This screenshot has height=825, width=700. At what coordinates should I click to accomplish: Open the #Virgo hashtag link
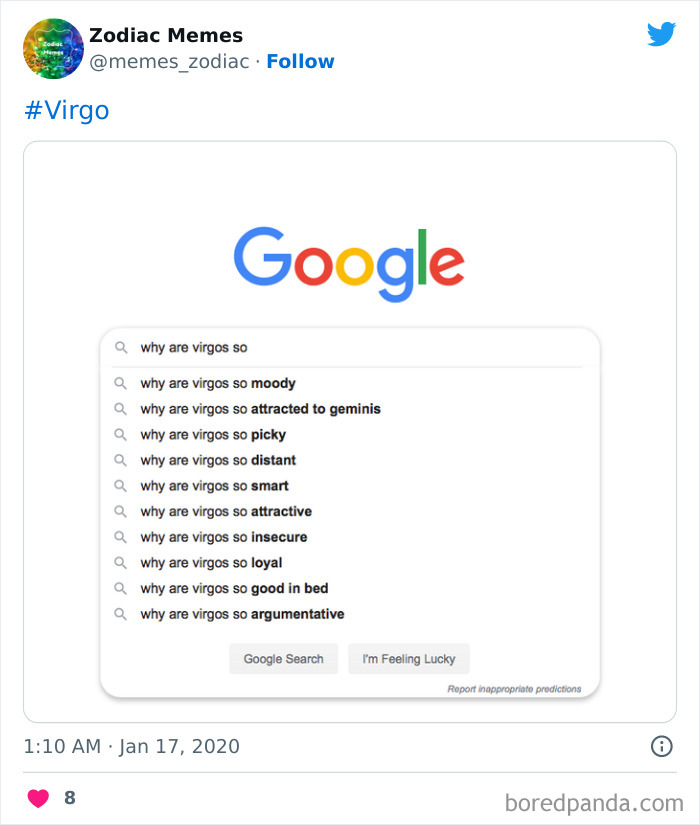pyautogui.click(x=66, y=110)
